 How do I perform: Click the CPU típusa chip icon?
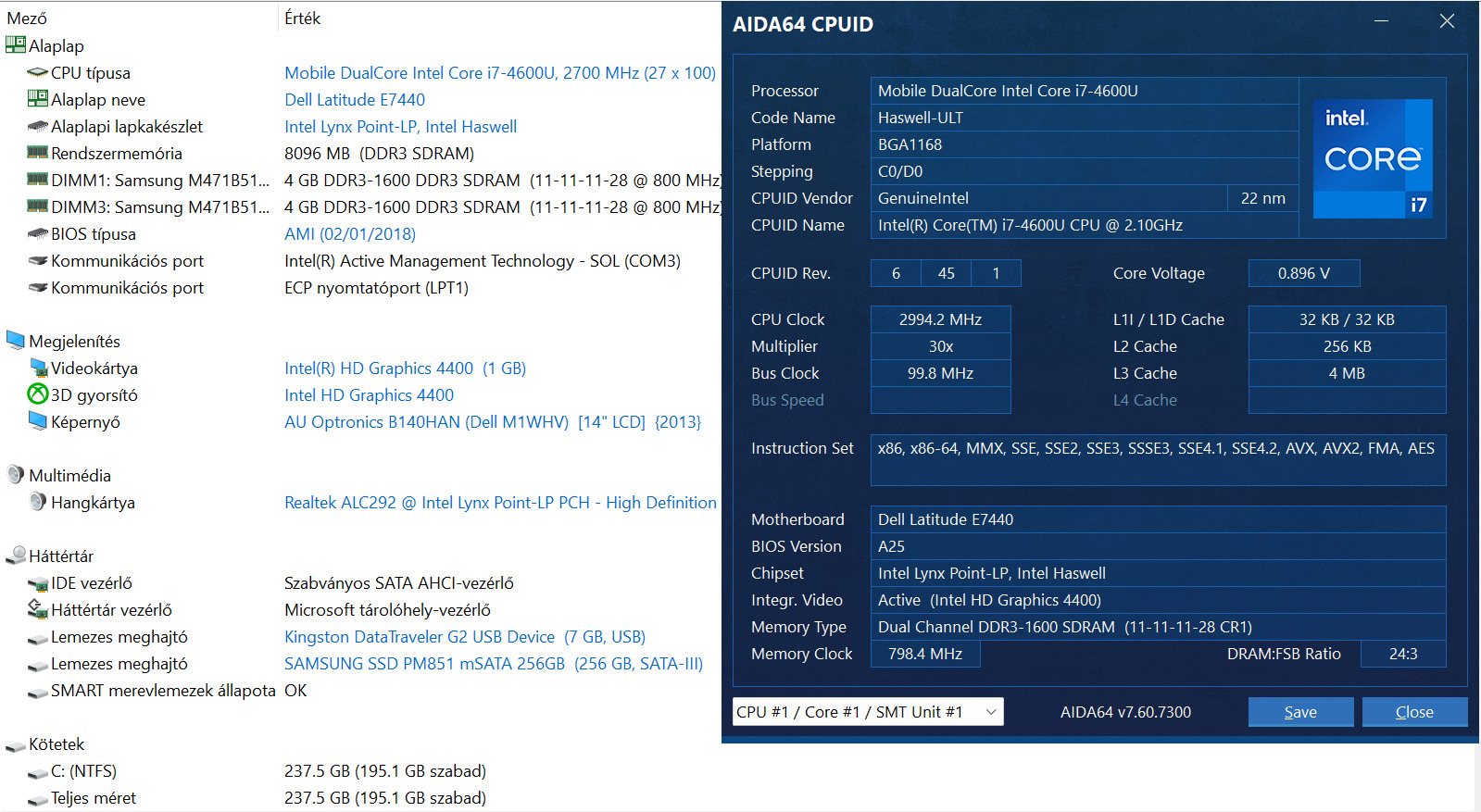(38, 72)
